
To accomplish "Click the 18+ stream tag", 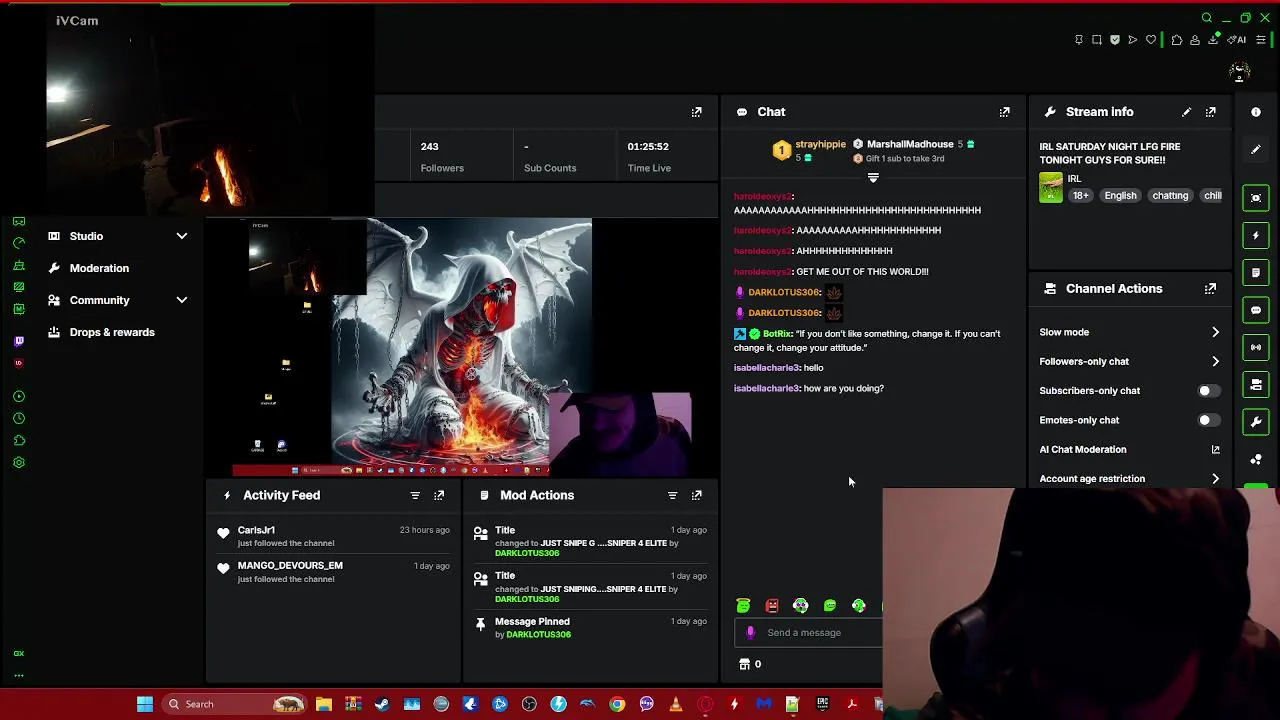I will pyautogui.click(x=1081, y=196).
